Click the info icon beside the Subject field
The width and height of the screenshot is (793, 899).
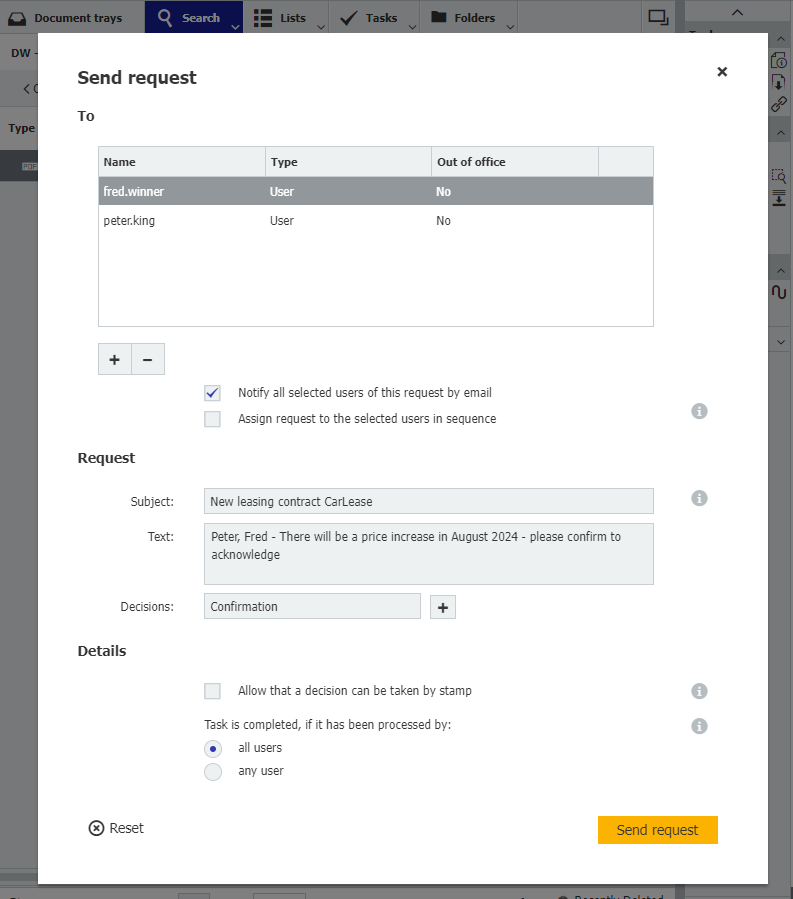point(699,498)
